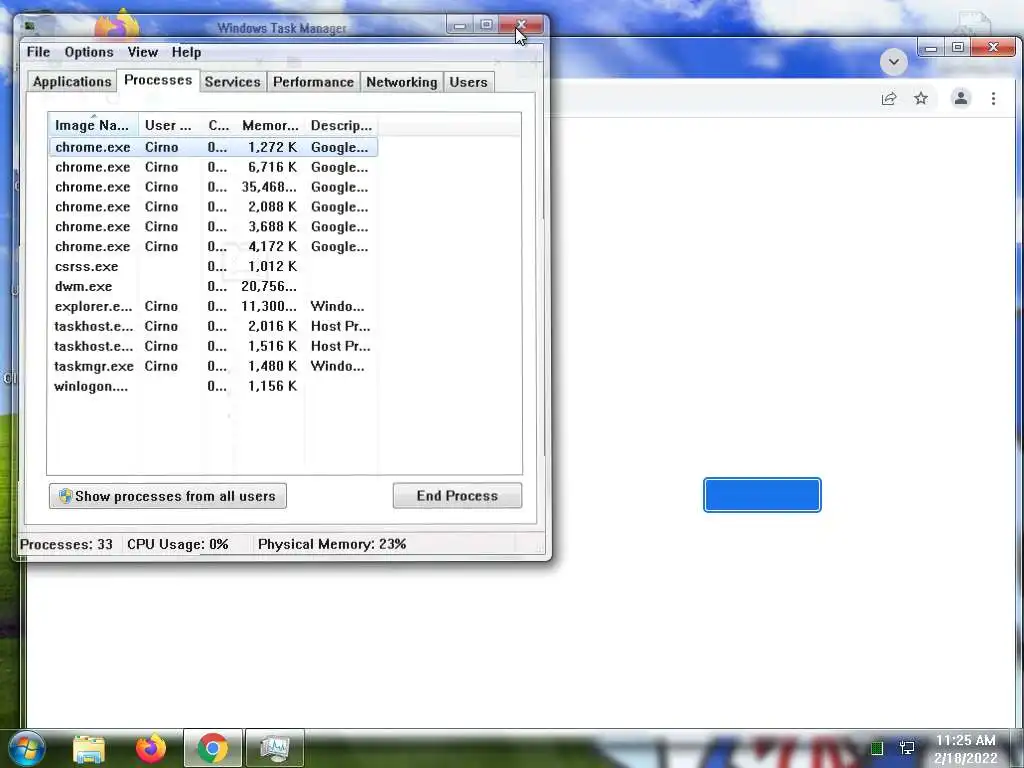The width and height of the screenshot is (1024, 768).
Task: Minimize the Windows Task Manager window
Action: [460, 25]
